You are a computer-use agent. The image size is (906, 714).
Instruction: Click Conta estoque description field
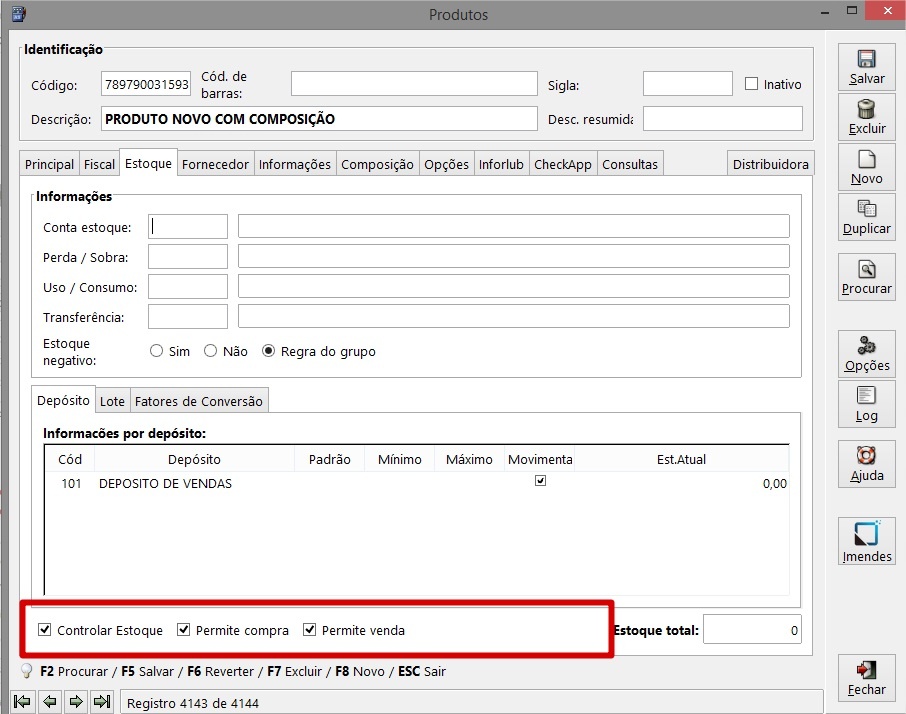514,226
